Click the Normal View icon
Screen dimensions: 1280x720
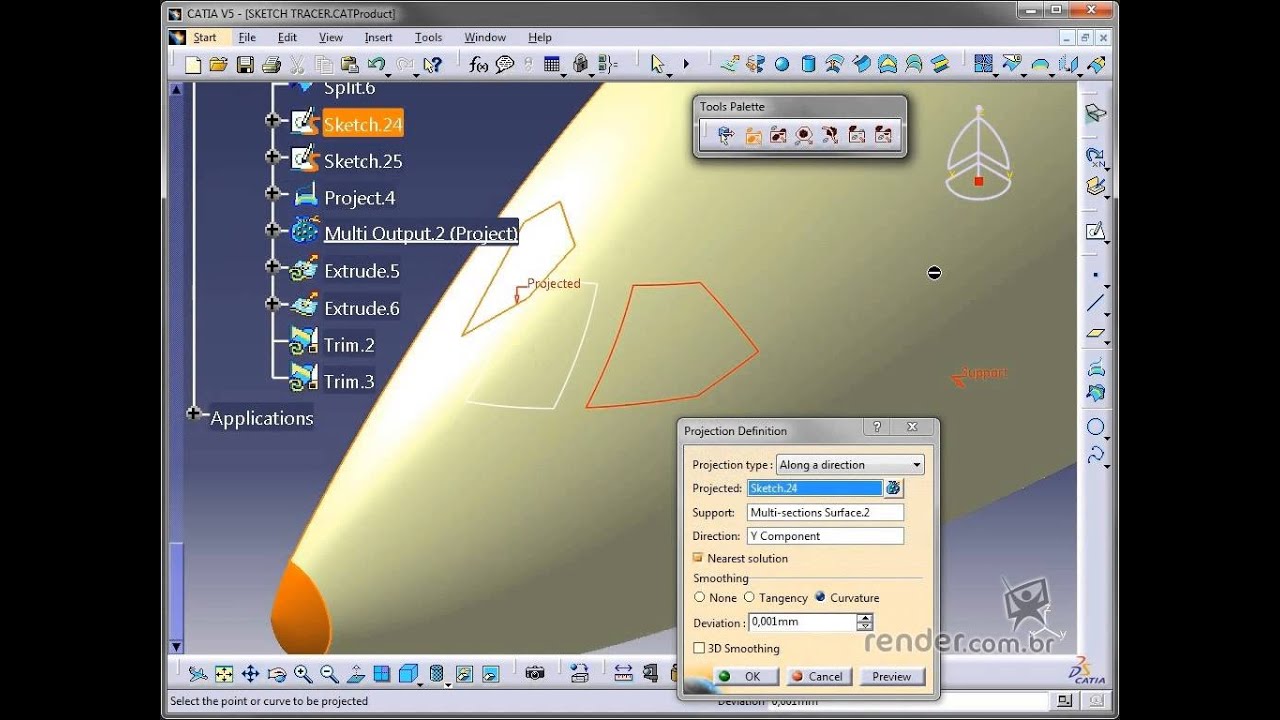[x=355, y=674]
